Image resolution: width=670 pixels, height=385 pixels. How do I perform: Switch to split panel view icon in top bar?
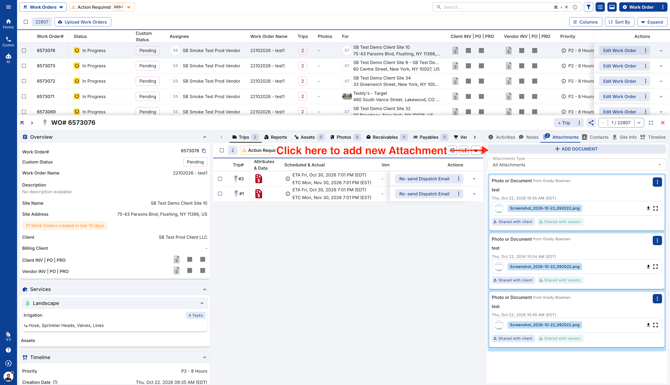coord(612,7)
